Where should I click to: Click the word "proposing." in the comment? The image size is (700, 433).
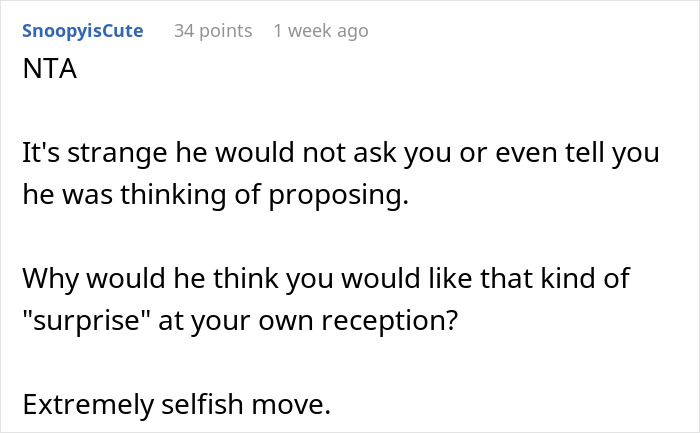pyautogui.click(x=347, y=195)
